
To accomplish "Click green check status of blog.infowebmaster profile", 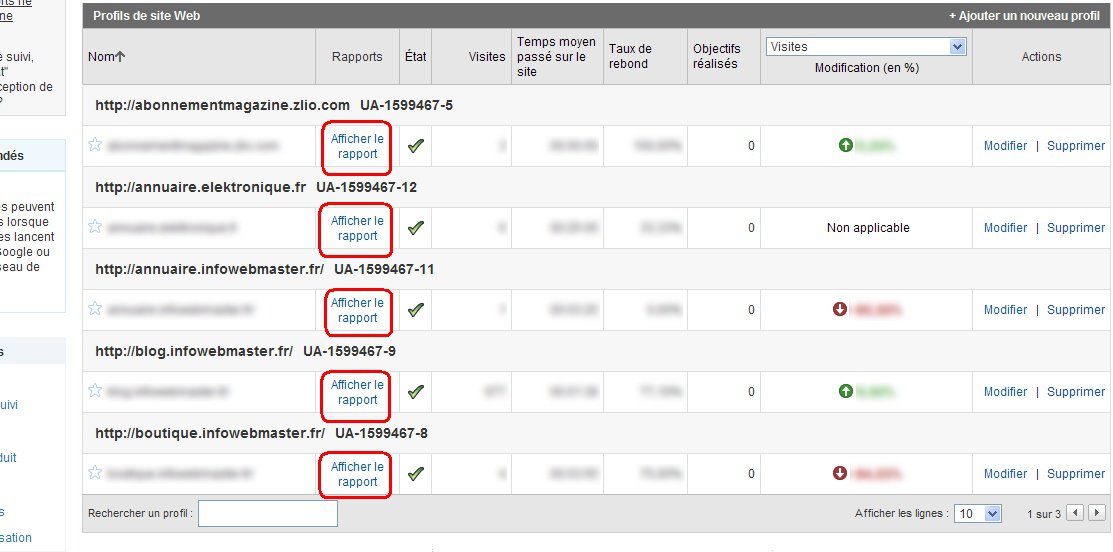I will point(415,392).
